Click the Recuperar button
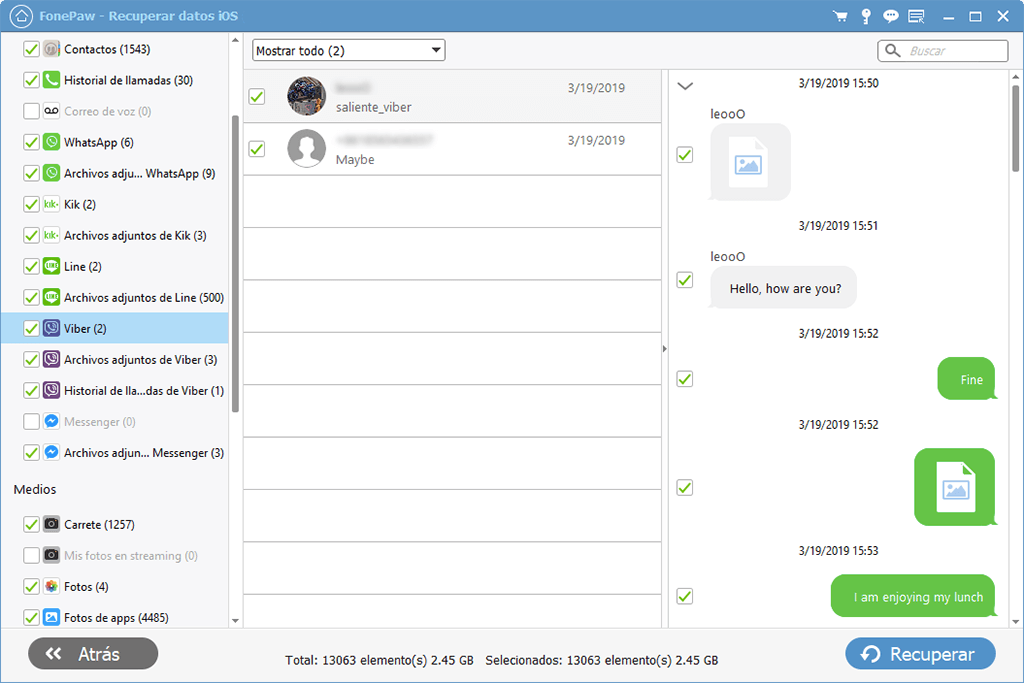The width and height of the screenshot is (1024, 683). 920,654
